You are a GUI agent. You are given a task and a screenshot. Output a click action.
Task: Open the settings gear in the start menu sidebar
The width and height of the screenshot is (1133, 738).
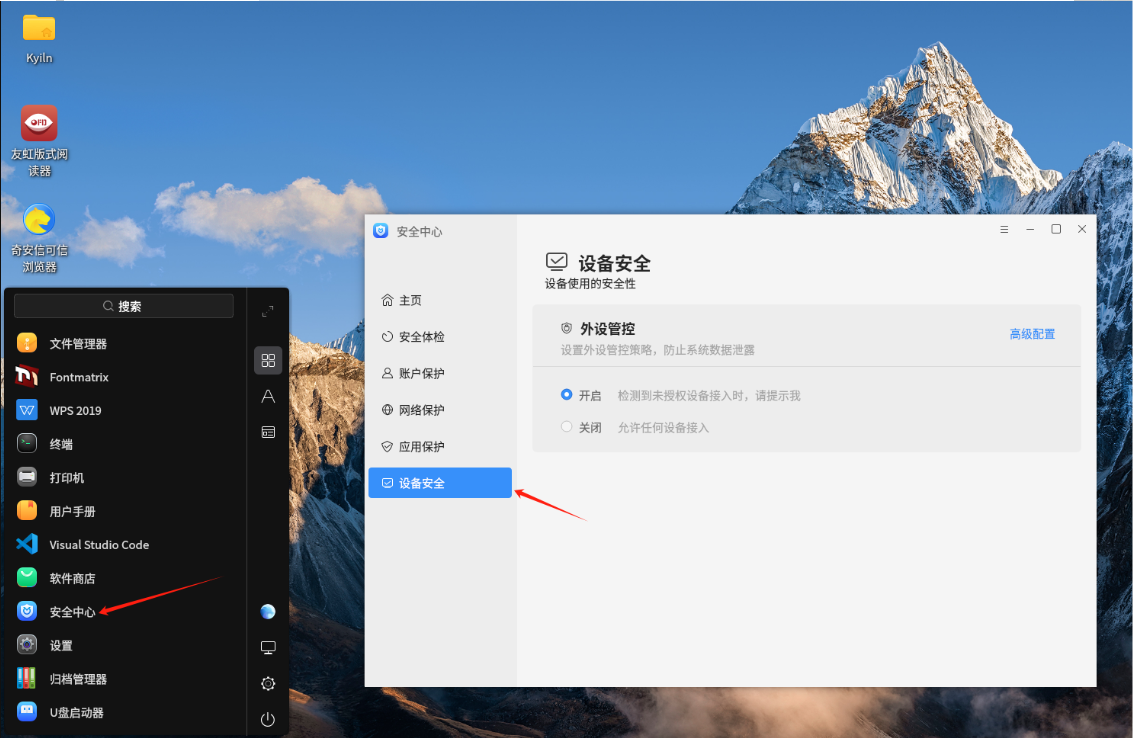(268, 683)
